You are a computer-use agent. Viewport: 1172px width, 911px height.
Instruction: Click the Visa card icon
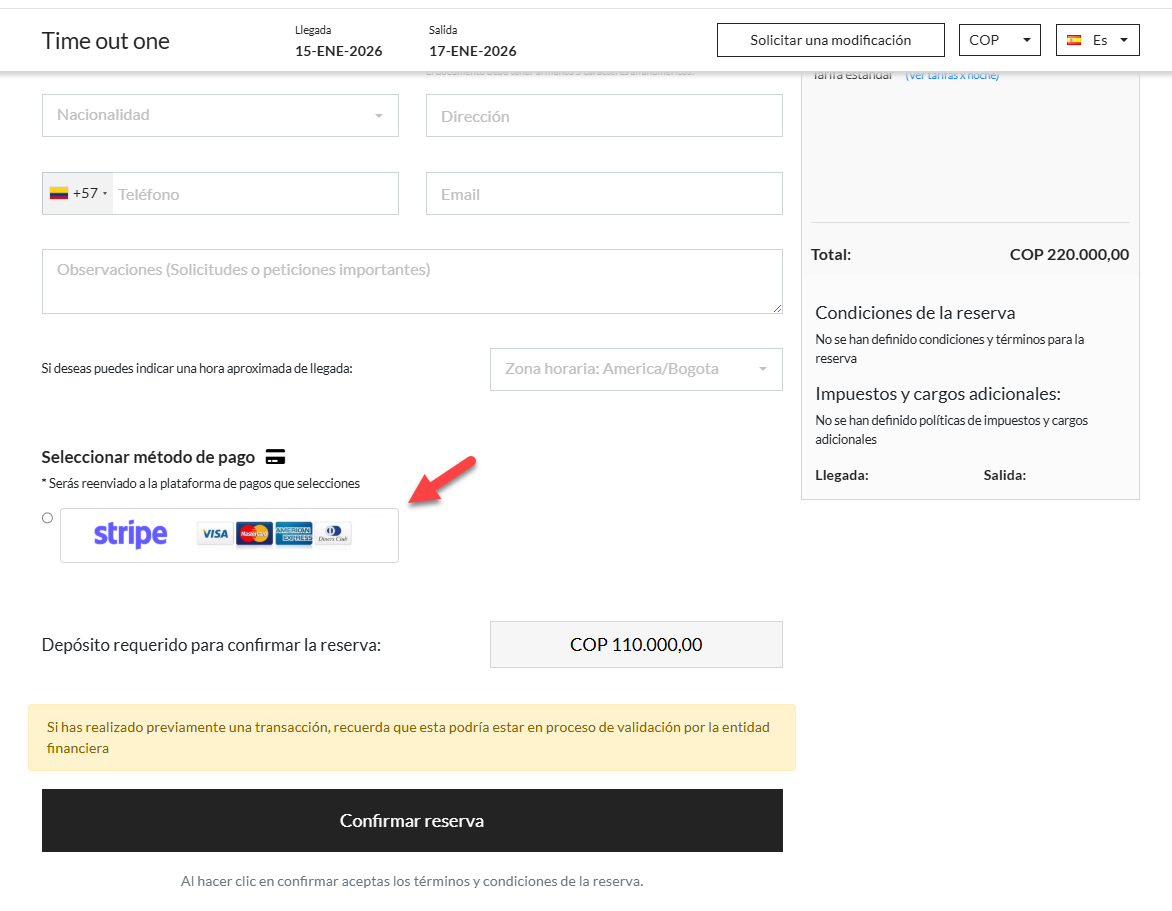click(x=215, y=534)
